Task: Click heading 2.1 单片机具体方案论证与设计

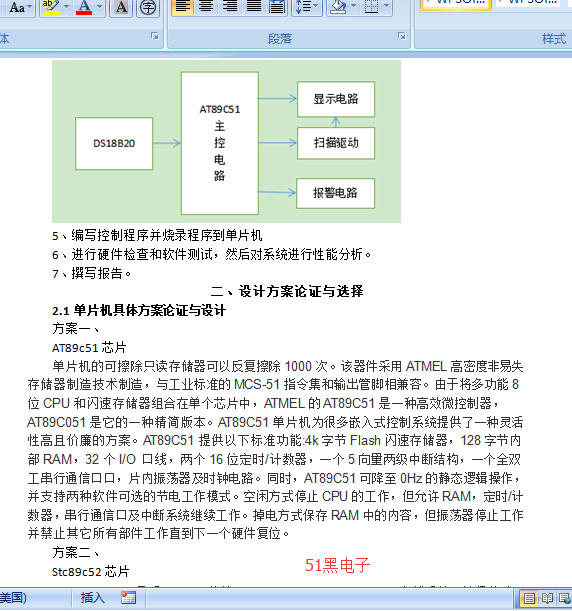Action: (x=139, y=311)
